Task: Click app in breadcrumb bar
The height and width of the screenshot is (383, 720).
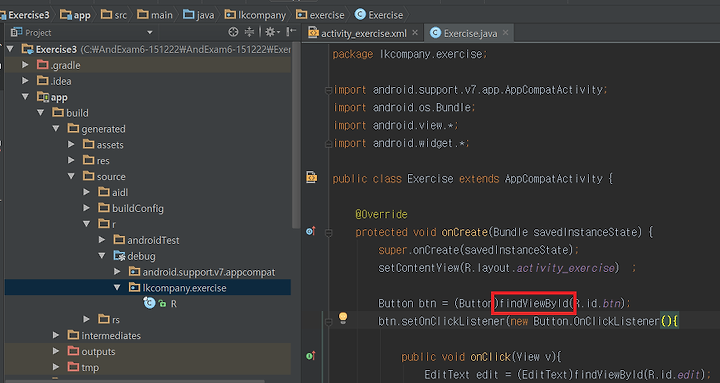Action: click(x=75, y=15)
